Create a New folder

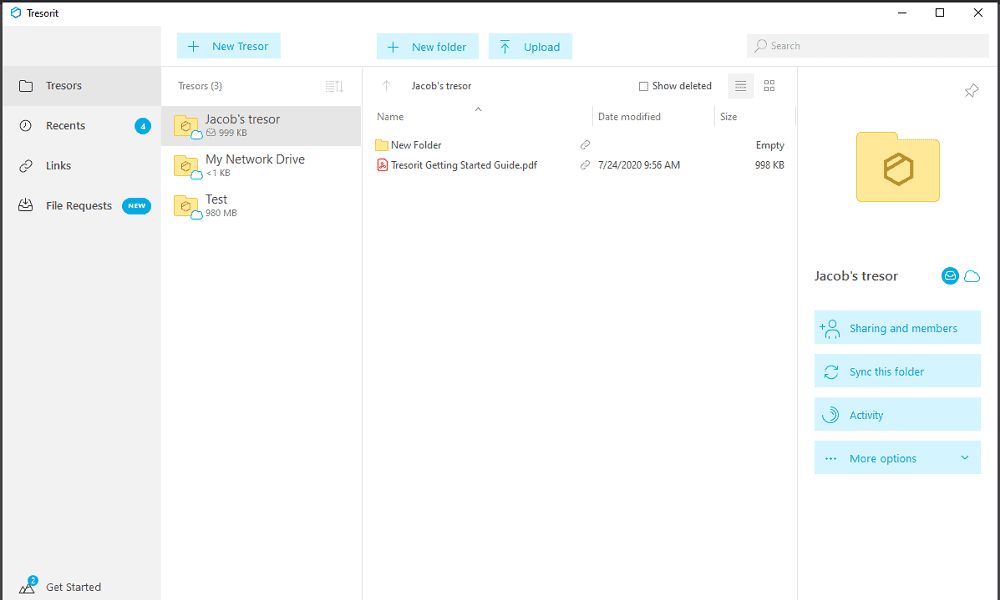point(427,47)
